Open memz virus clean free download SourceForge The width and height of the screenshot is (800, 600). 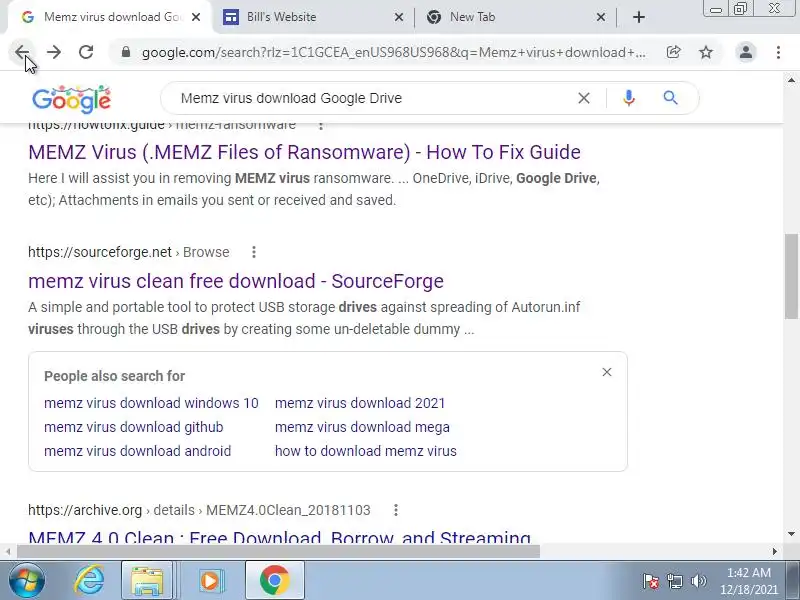coord(236,281)
